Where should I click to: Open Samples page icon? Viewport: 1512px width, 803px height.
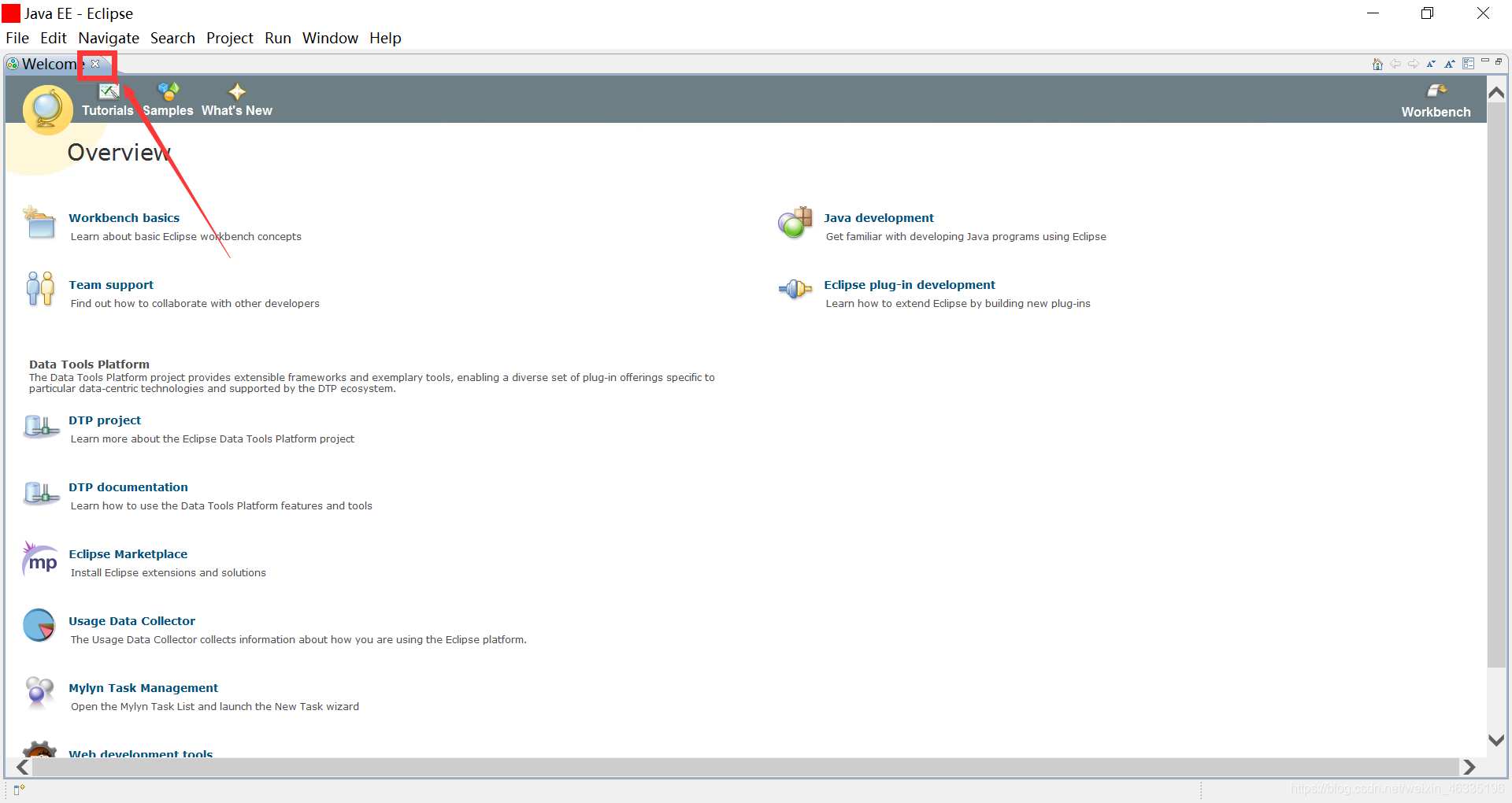(x=168, y=91)
